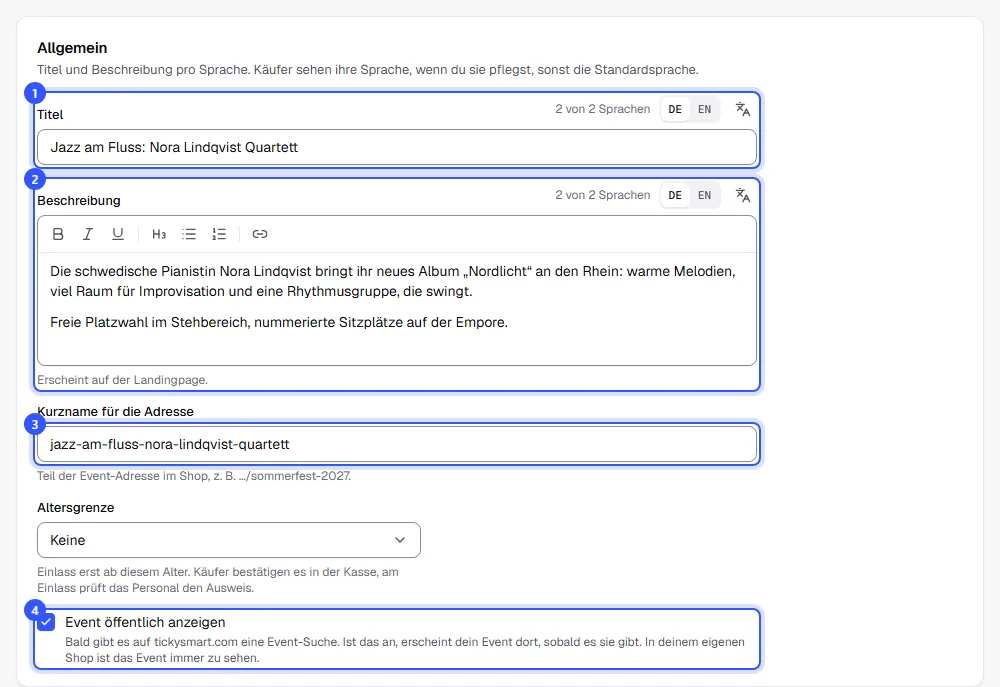This screenshot has width=1000, height=687.
Task: Click the translate icon next to Beschreibung
Action: click(x=743, y=195)
